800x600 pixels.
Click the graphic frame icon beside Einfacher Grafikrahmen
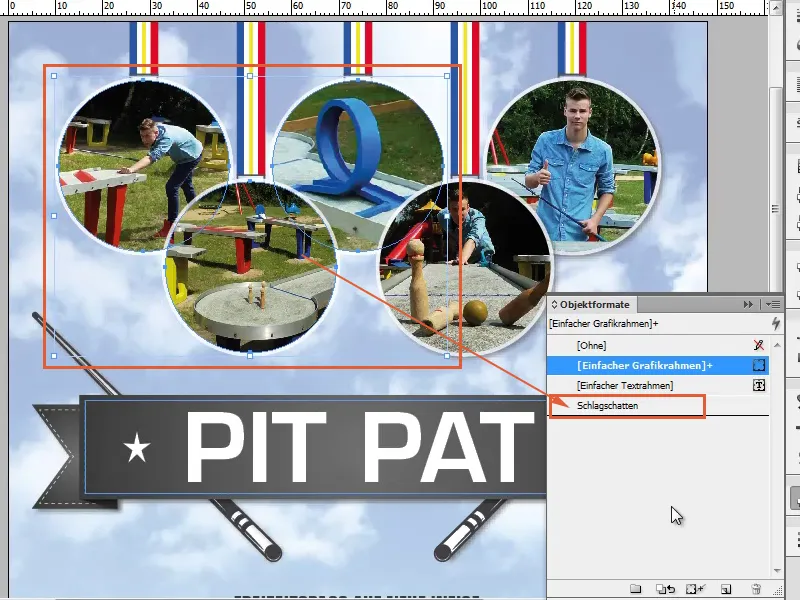[759, 365]
